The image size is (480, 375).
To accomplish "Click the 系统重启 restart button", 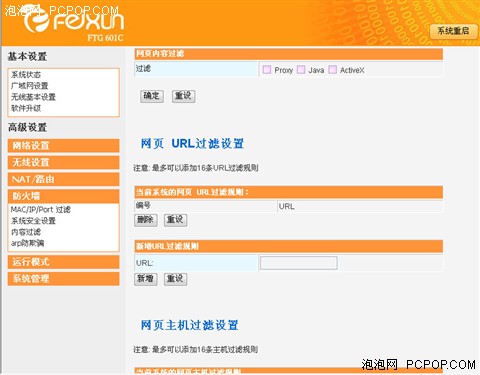I will click(x=453, y=31).
